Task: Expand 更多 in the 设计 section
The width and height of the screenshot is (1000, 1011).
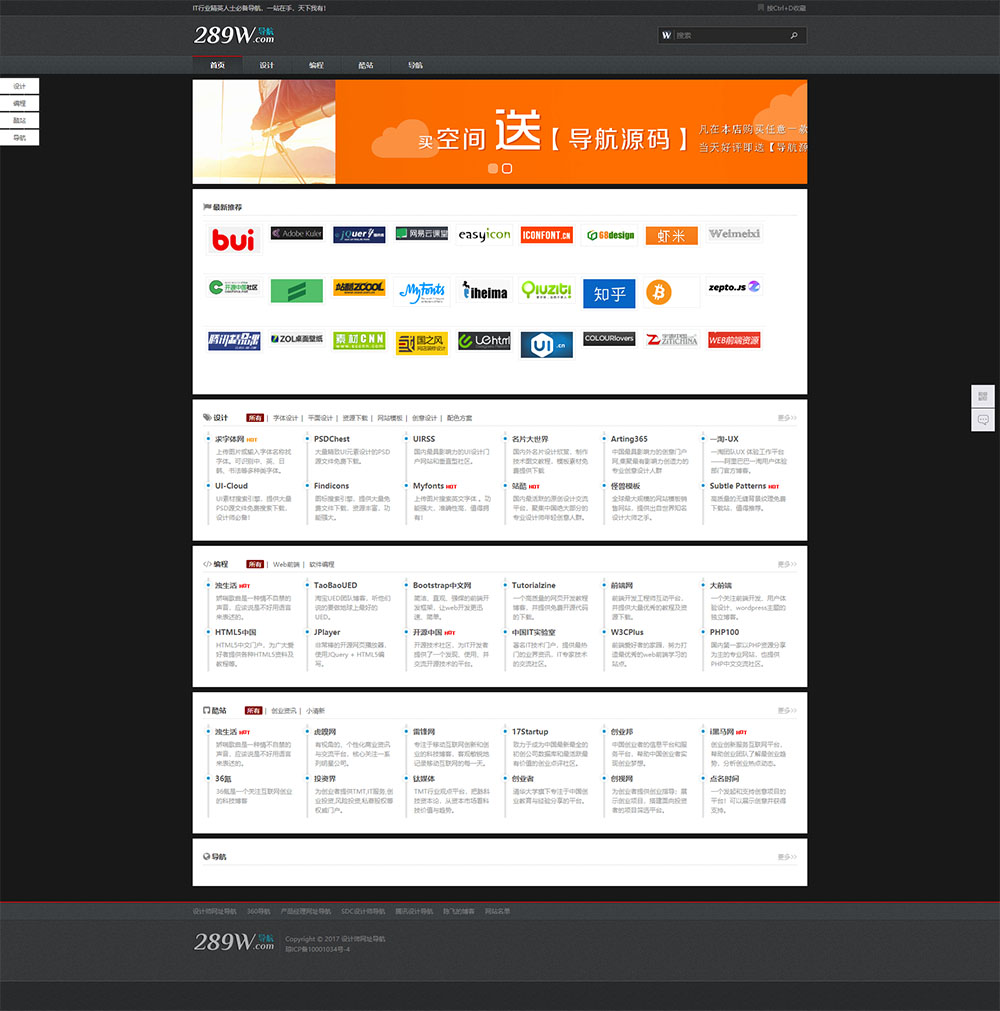Action: pyautogui.click(x=787, y=418)
